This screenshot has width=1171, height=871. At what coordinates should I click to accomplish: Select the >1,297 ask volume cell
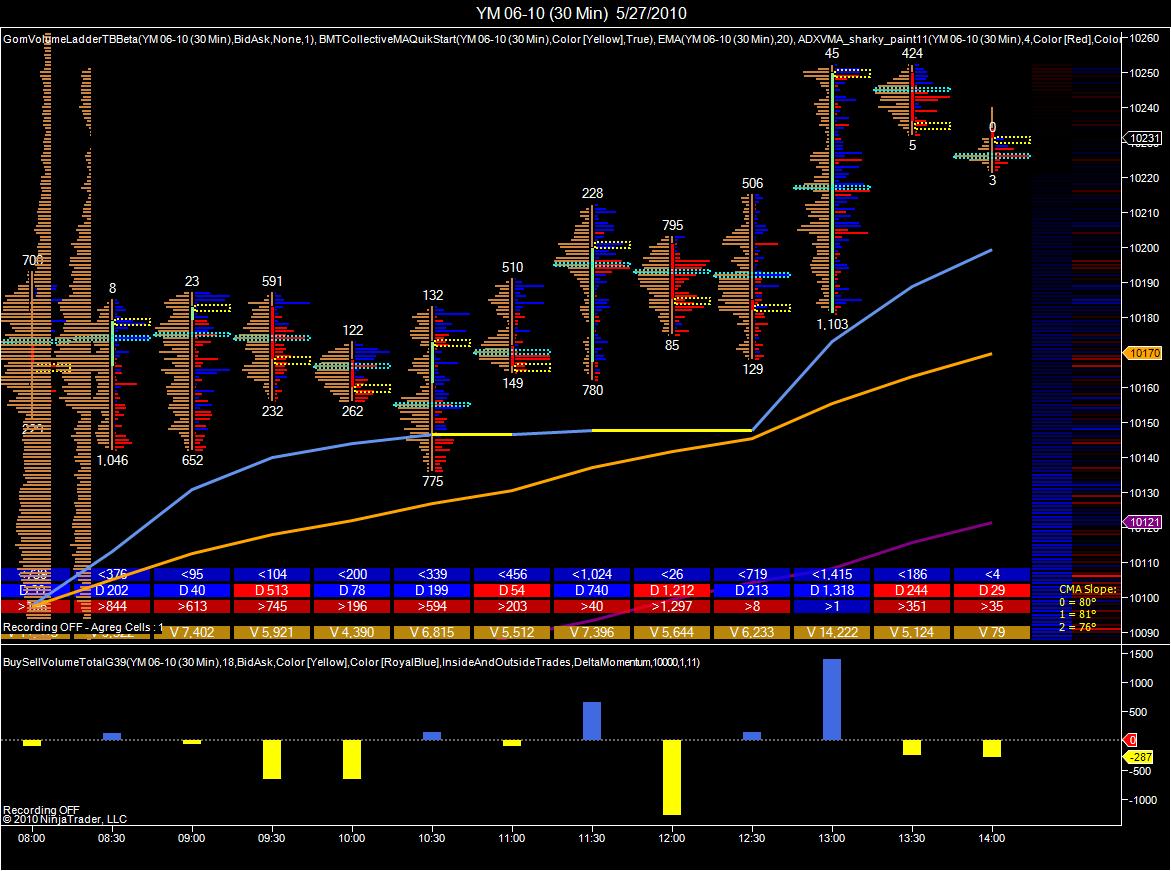pos(671,606)
